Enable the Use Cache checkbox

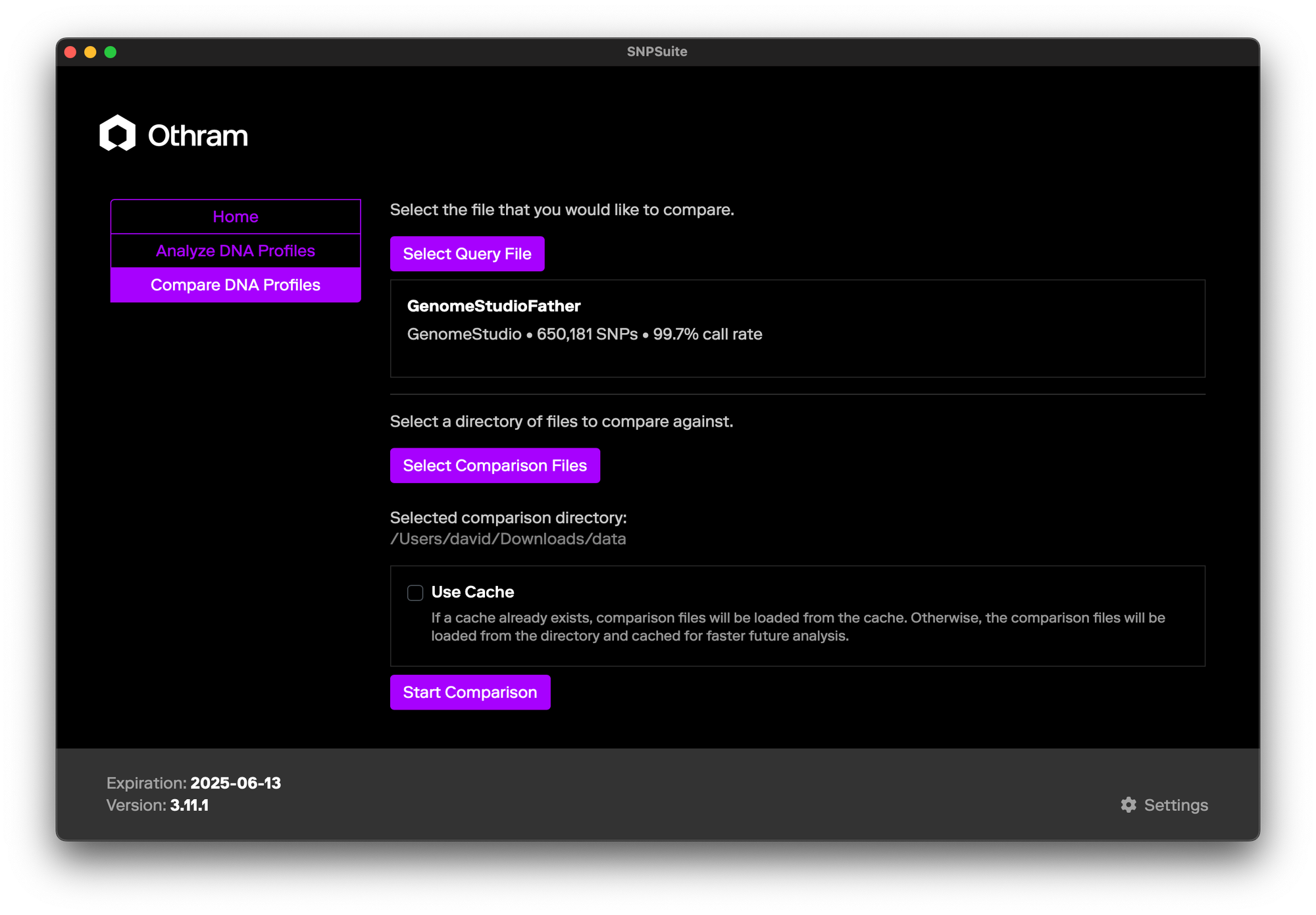pyautogui.click(x=415, y=592)
